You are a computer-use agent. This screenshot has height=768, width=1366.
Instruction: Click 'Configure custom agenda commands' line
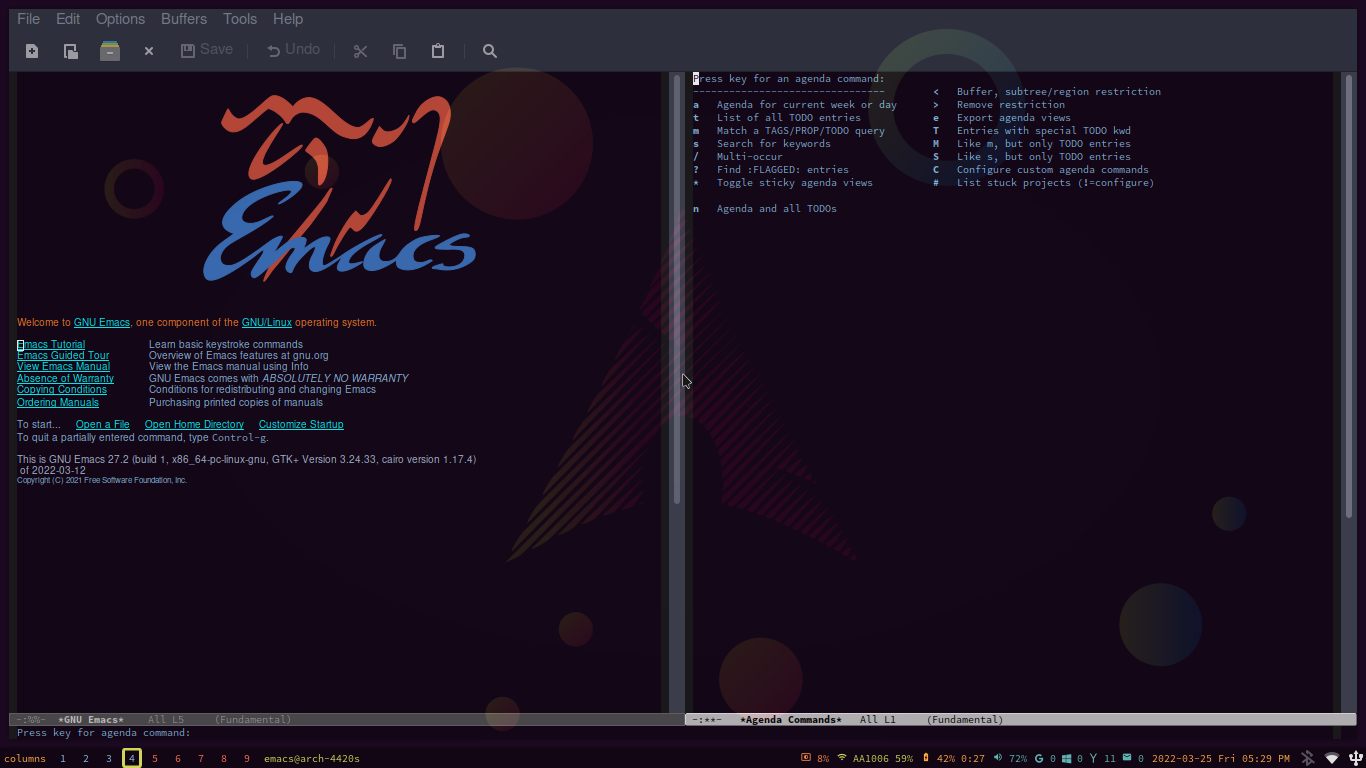tap(1053, 170)
